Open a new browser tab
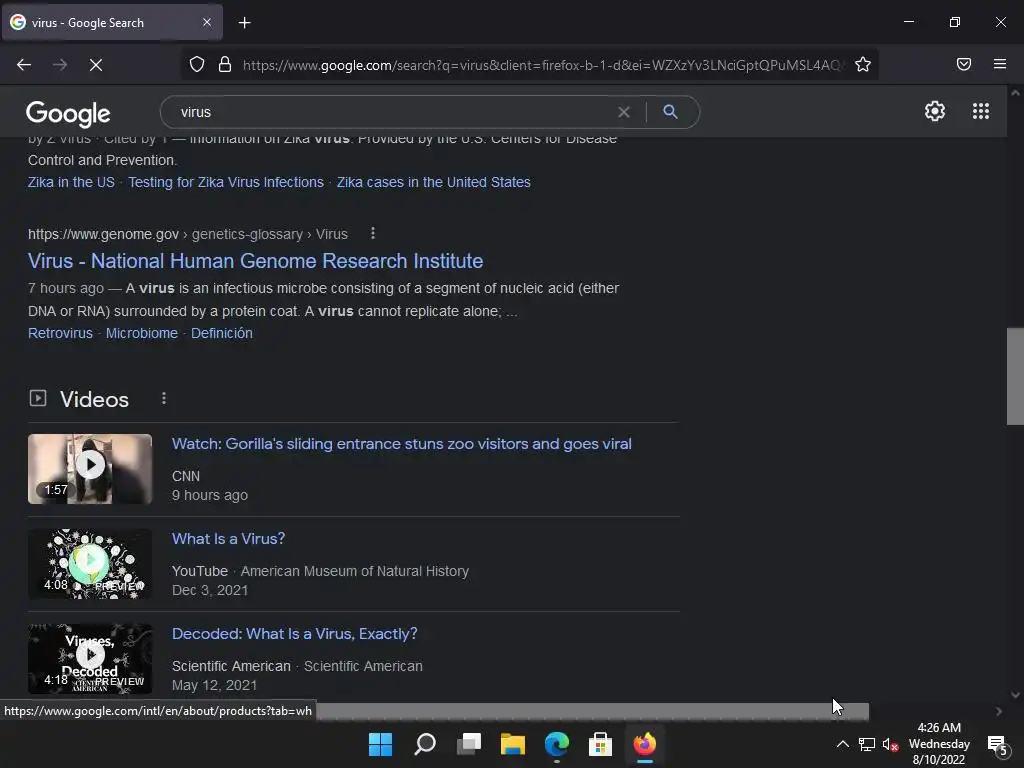The height and width of the screenshot is (768, 1024). (x=244, y=23)
